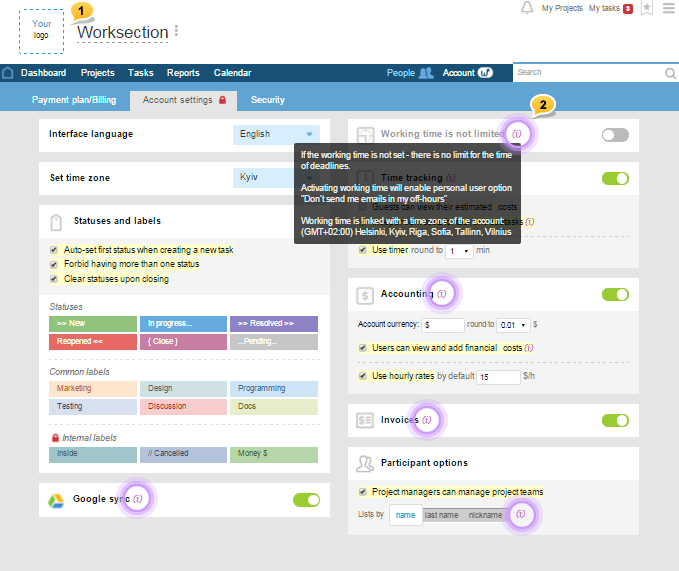Uncheck Project managers can manage project teams

(363, 492)
